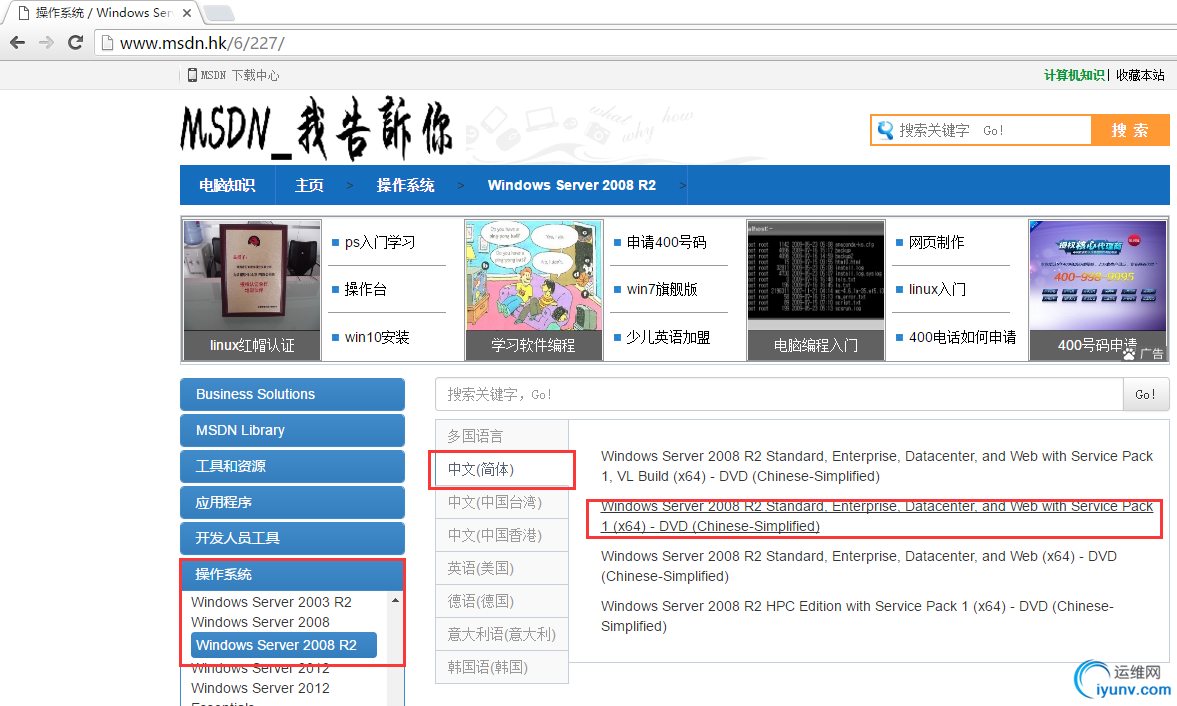
Task: Open ps入门学习 link
Action: click(380, 242)
